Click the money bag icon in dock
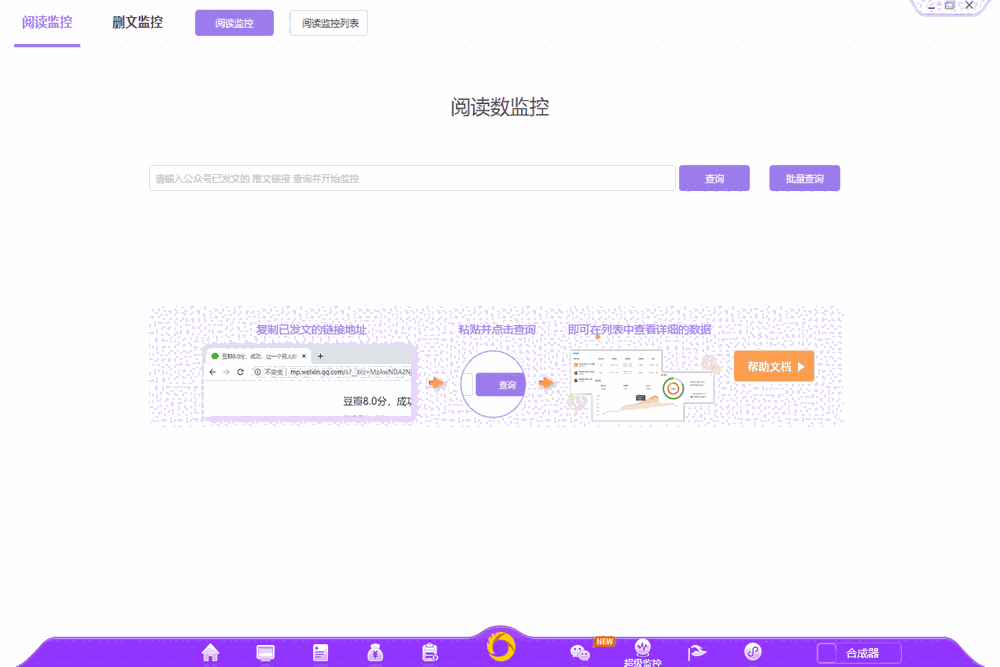 pyautogui.click(x=374, y=651)
